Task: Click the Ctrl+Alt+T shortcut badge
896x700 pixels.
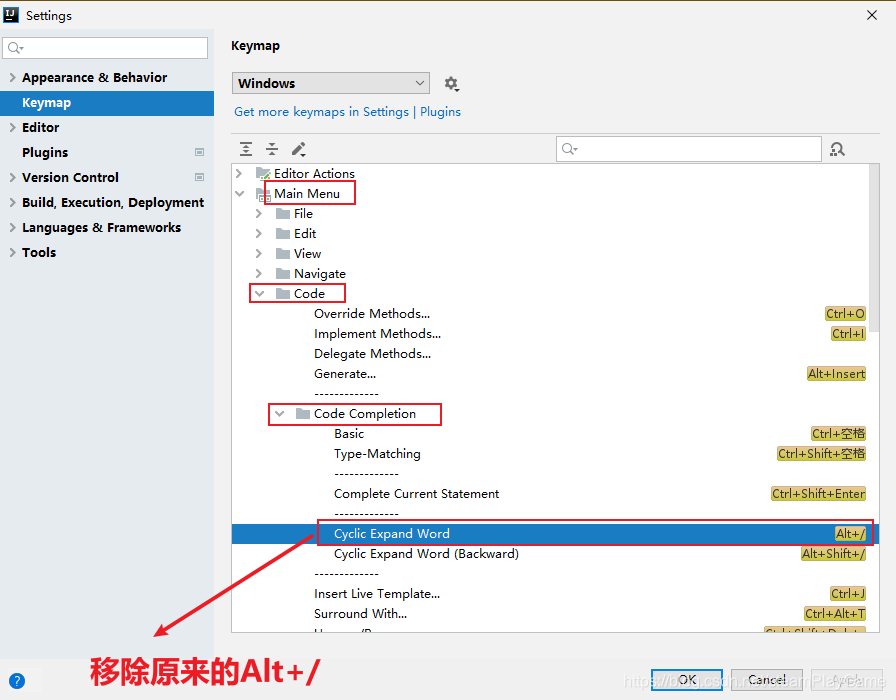Action: pos(835,614)
